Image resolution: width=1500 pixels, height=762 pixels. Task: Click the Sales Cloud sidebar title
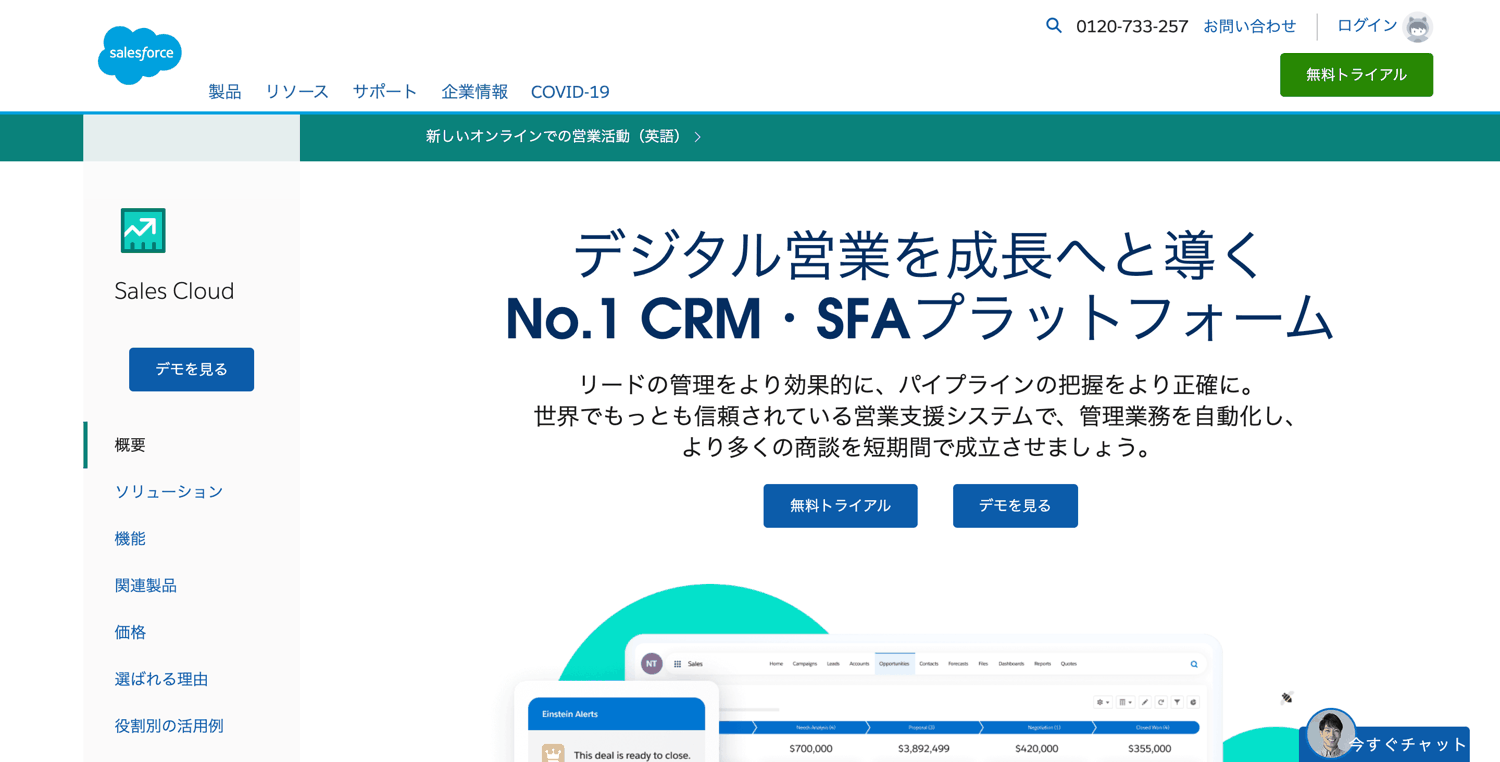coord(174,291)
